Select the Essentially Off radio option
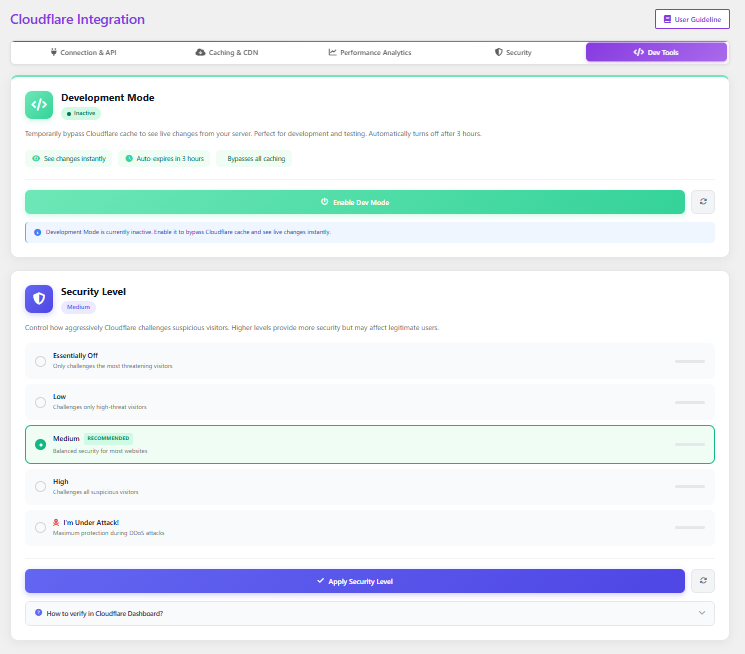The height and width of the screenshot is (654, 745). tap(40, 362)
